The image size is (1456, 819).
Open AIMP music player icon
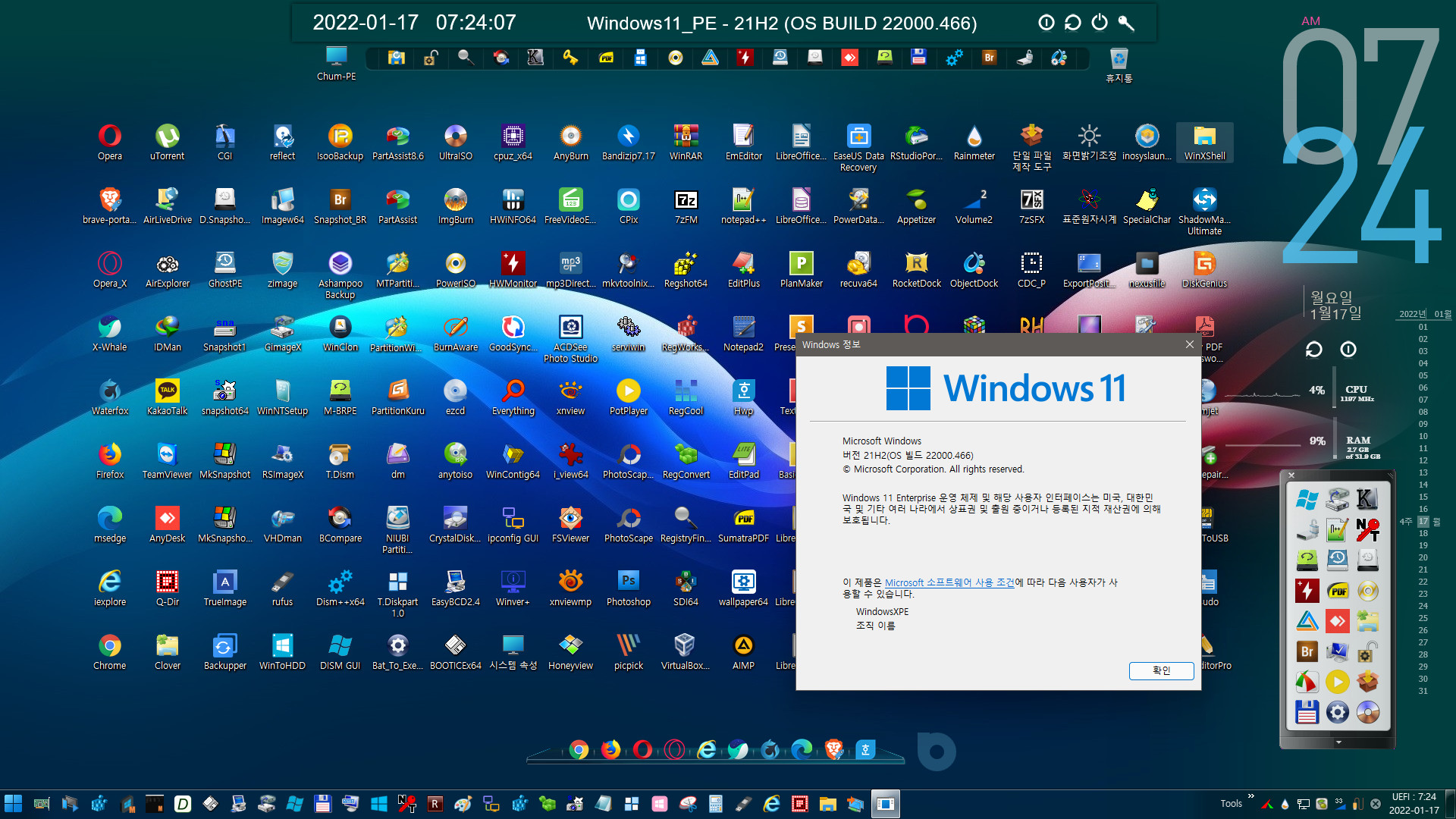pyautogui.click(x=744, y=652)
